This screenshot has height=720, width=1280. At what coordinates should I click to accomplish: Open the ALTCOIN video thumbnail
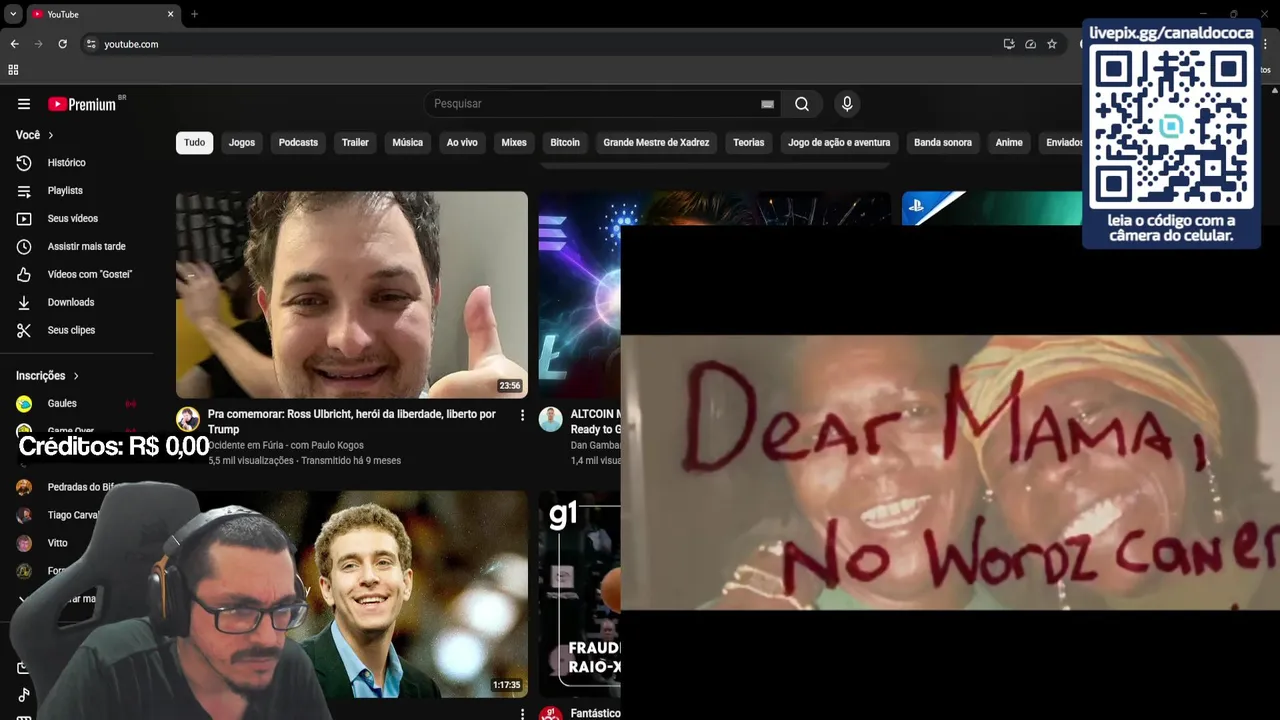(x=579, y=295)
